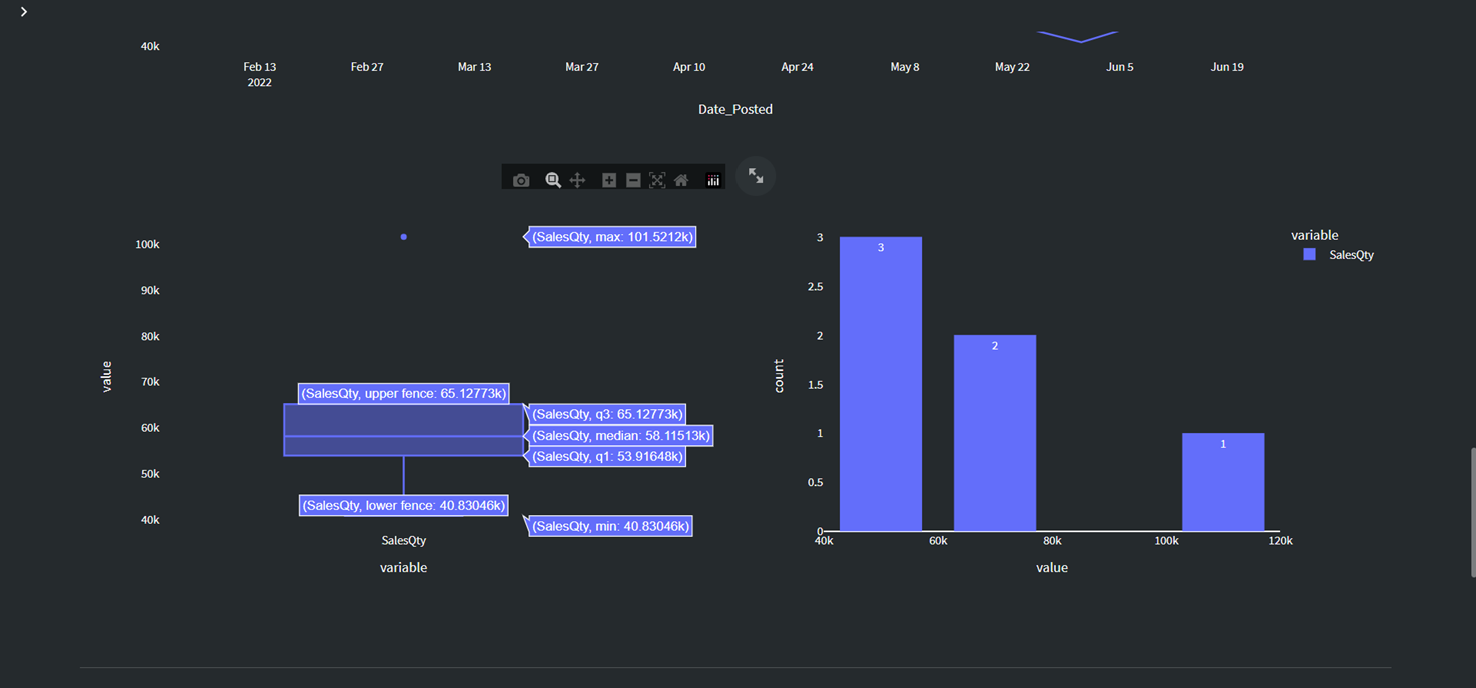Click the SalesQty legend color swatch

click(x=1308, y=254)
